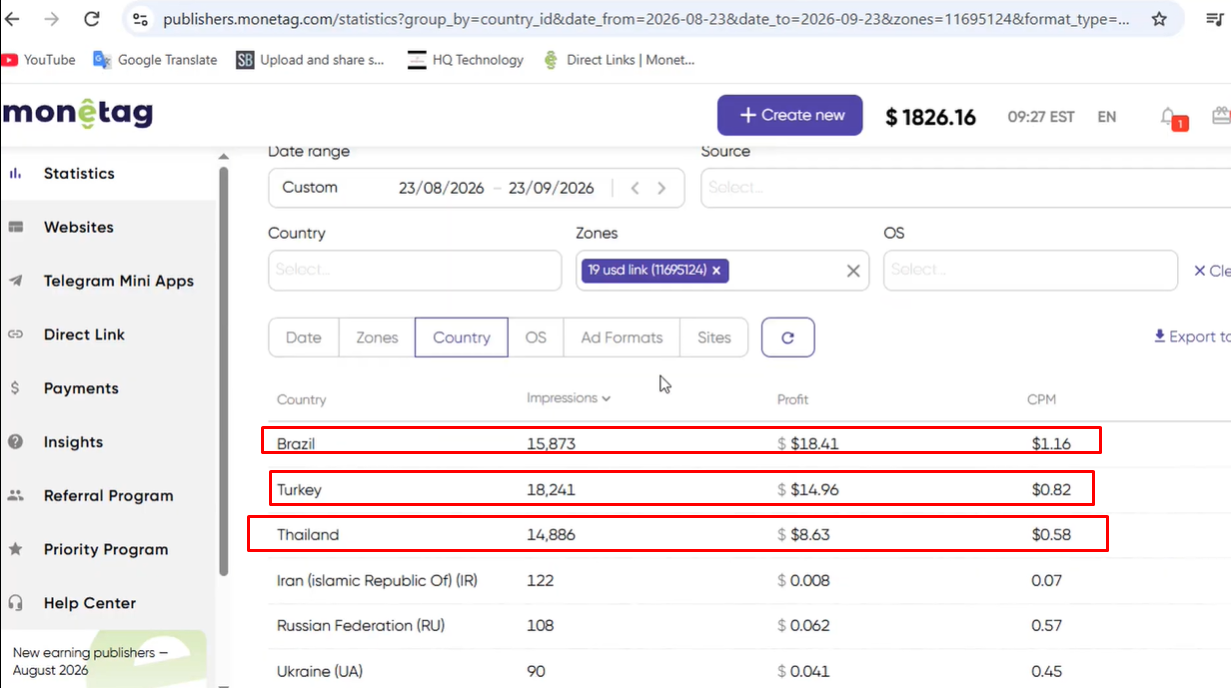The image size is (1231, 688).
Task: Click the monetag logo
Action: click(x=76, y=112)
